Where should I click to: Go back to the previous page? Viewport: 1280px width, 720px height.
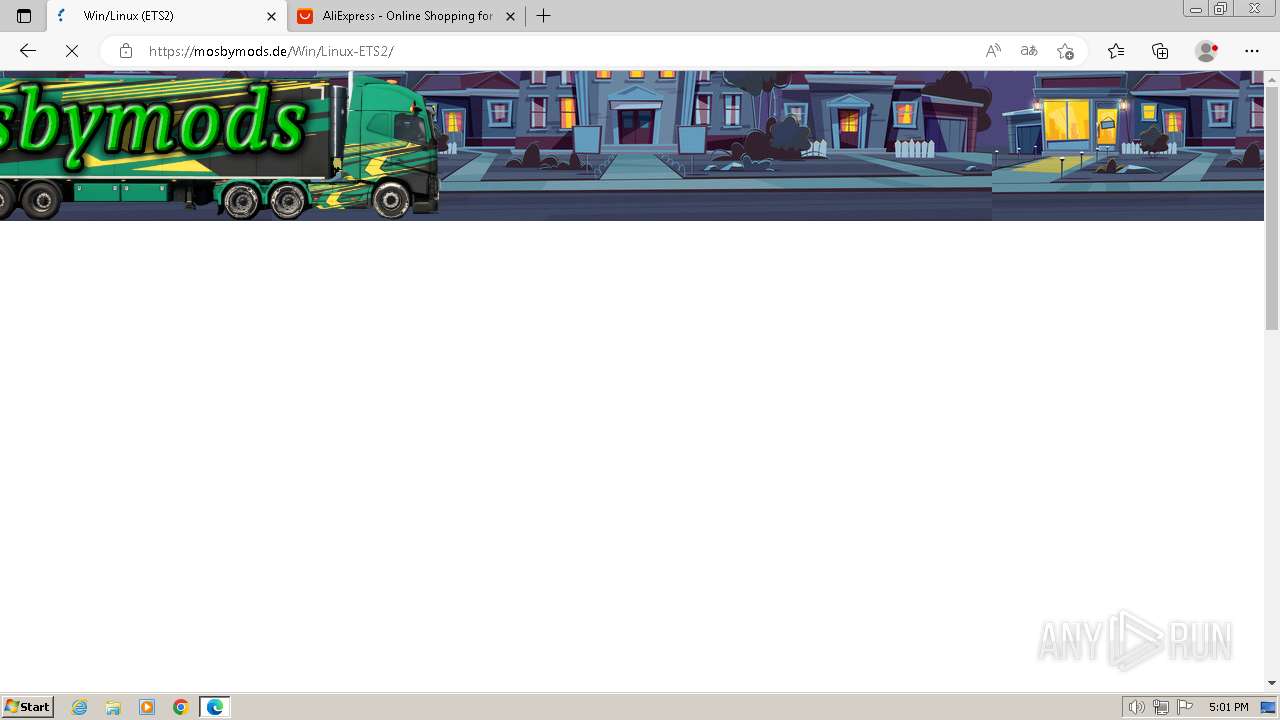point(28,51)
